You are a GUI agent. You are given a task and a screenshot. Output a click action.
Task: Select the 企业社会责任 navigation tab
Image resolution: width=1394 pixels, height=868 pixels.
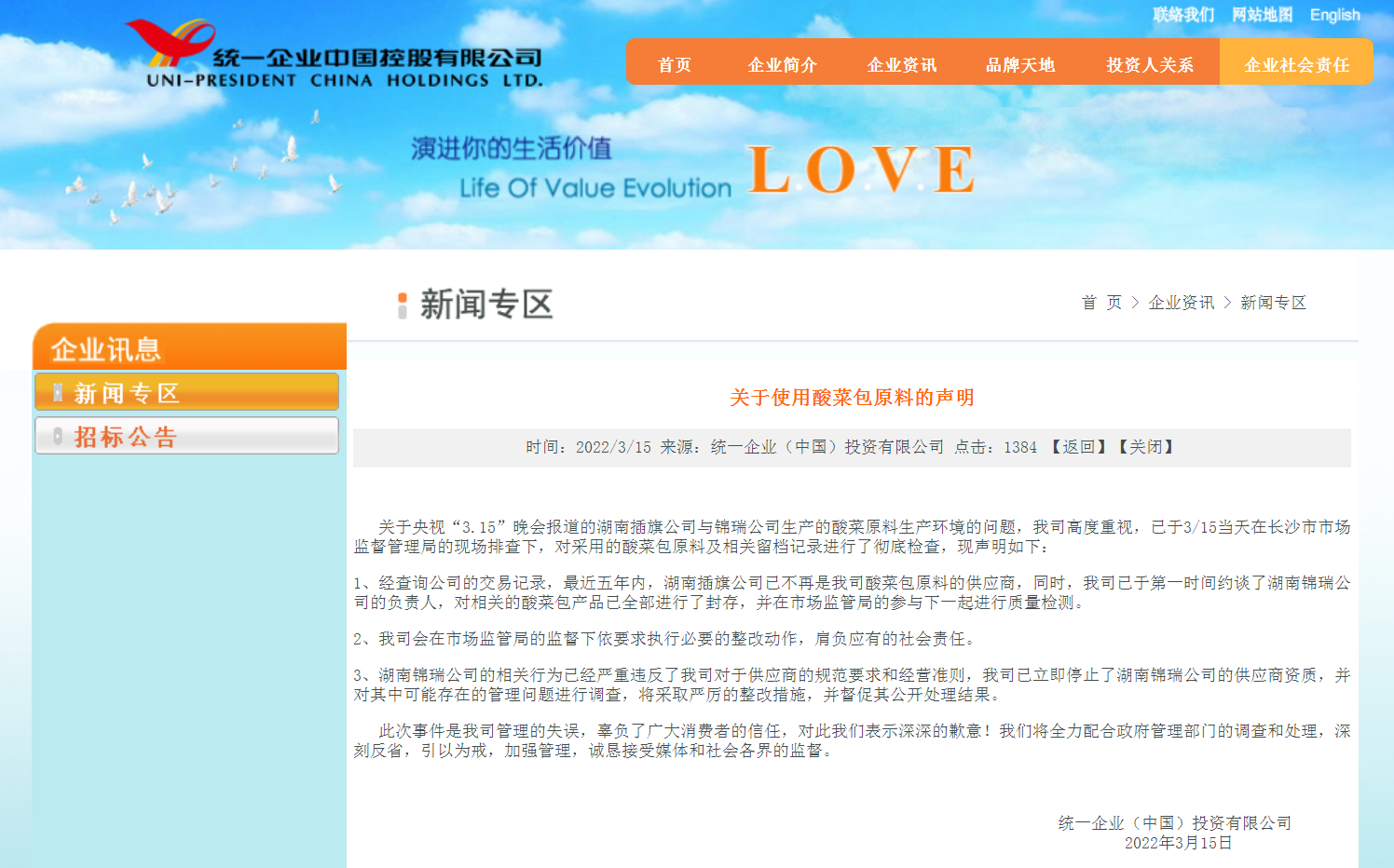coord(1296,64)
